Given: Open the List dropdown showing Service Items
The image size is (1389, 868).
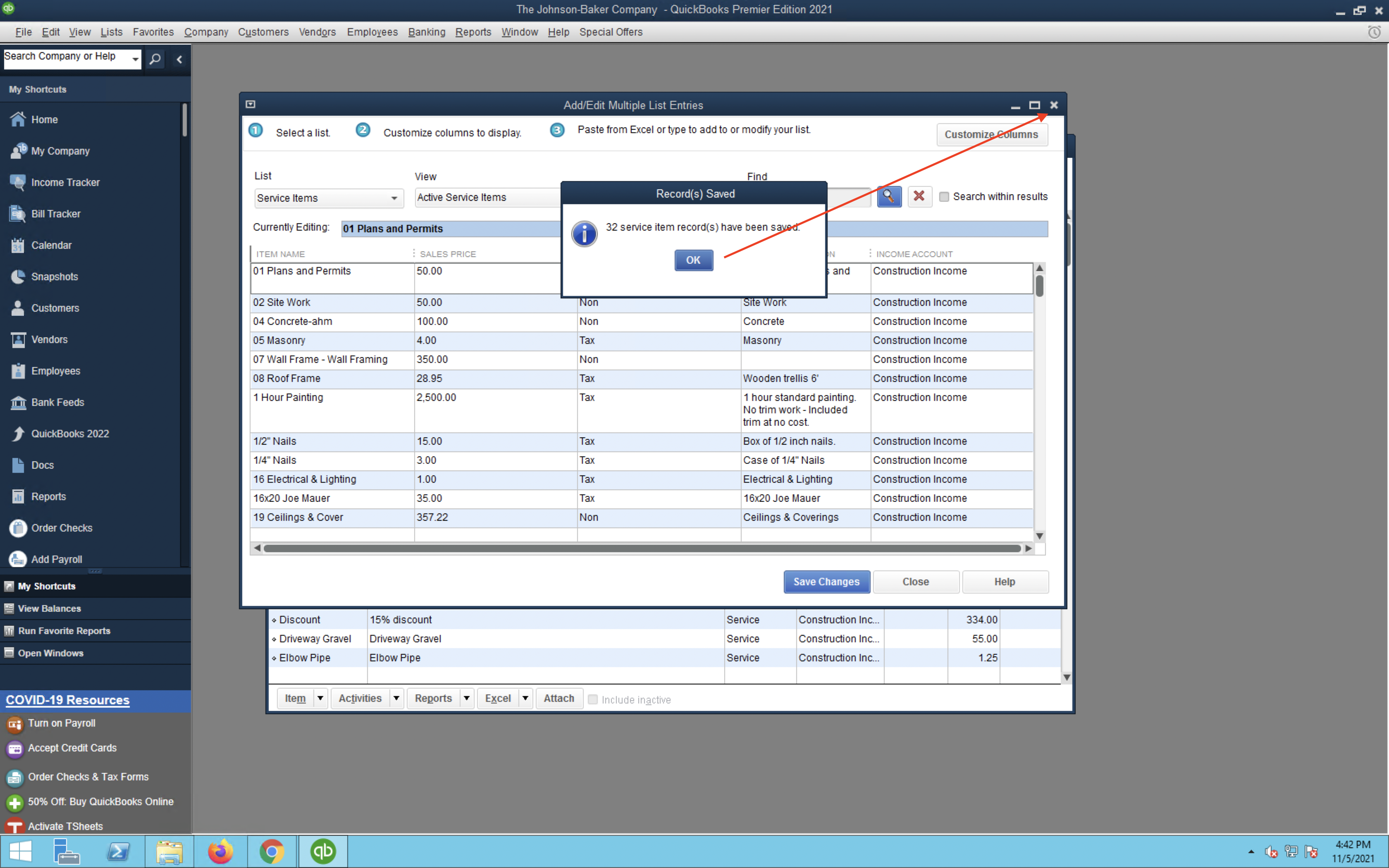Looking at the screenshot, I should 328,198.
